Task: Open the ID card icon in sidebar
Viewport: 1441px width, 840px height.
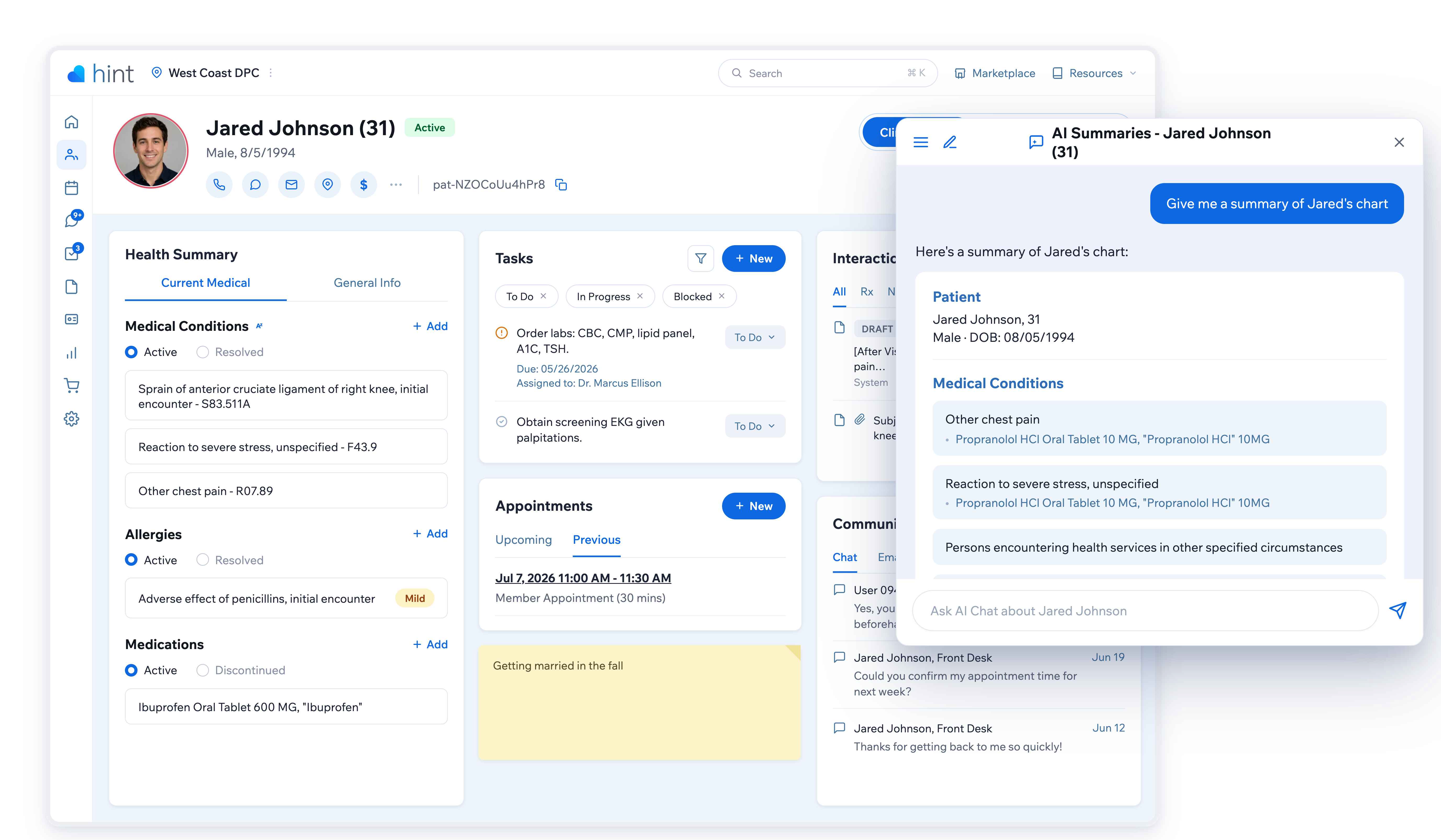Action: click(x=71, y=319)
